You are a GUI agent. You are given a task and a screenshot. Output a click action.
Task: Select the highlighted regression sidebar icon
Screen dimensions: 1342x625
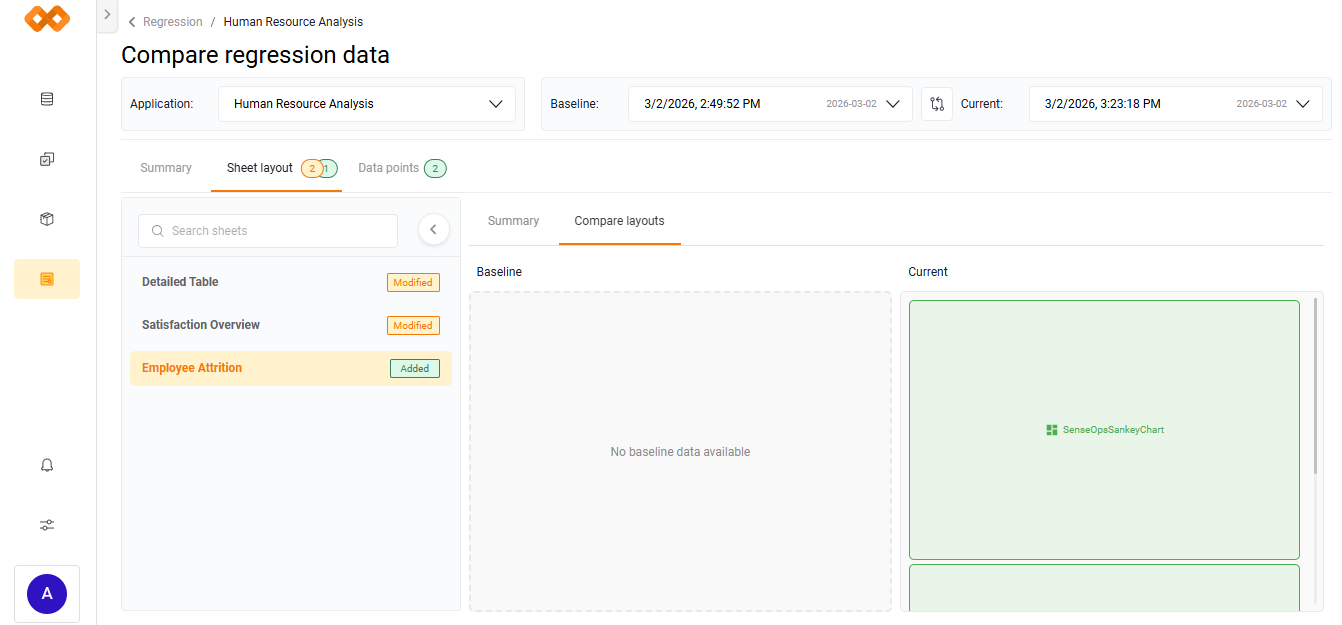click(x=46, y=279)
